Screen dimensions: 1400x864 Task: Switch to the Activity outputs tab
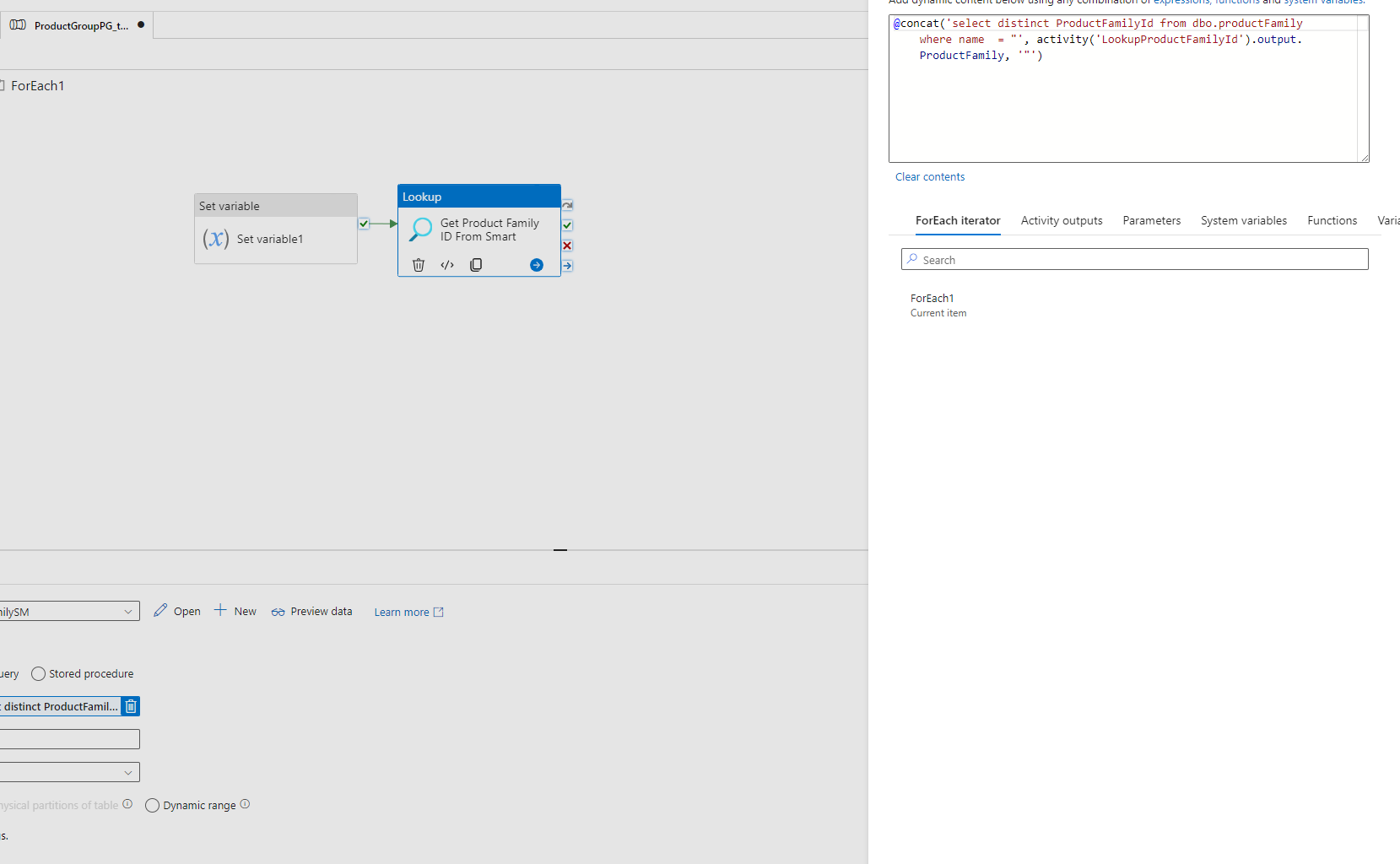click(x=1061, y=220)
